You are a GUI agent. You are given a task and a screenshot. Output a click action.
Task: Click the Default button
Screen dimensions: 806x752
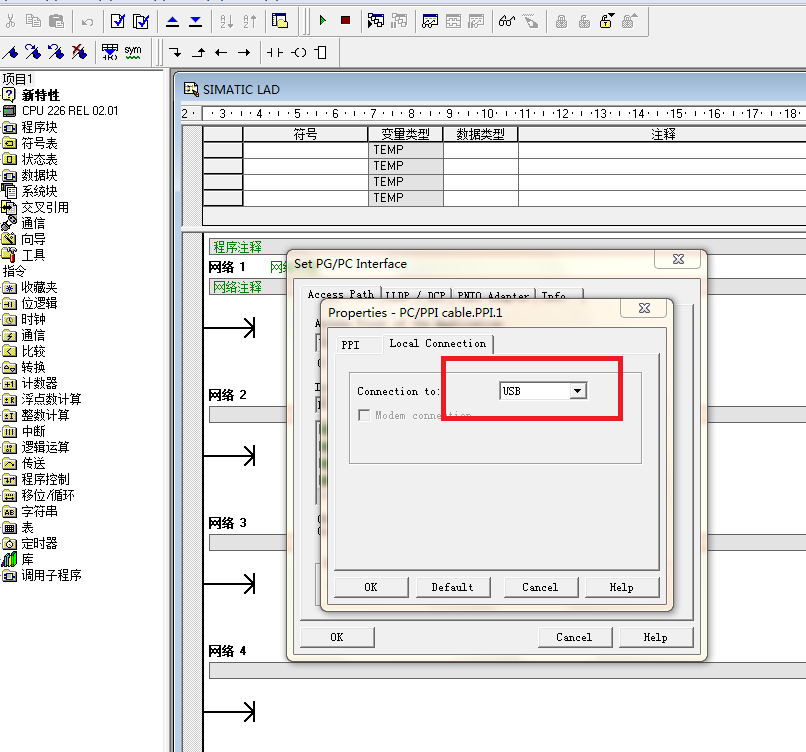click(453, 587)
